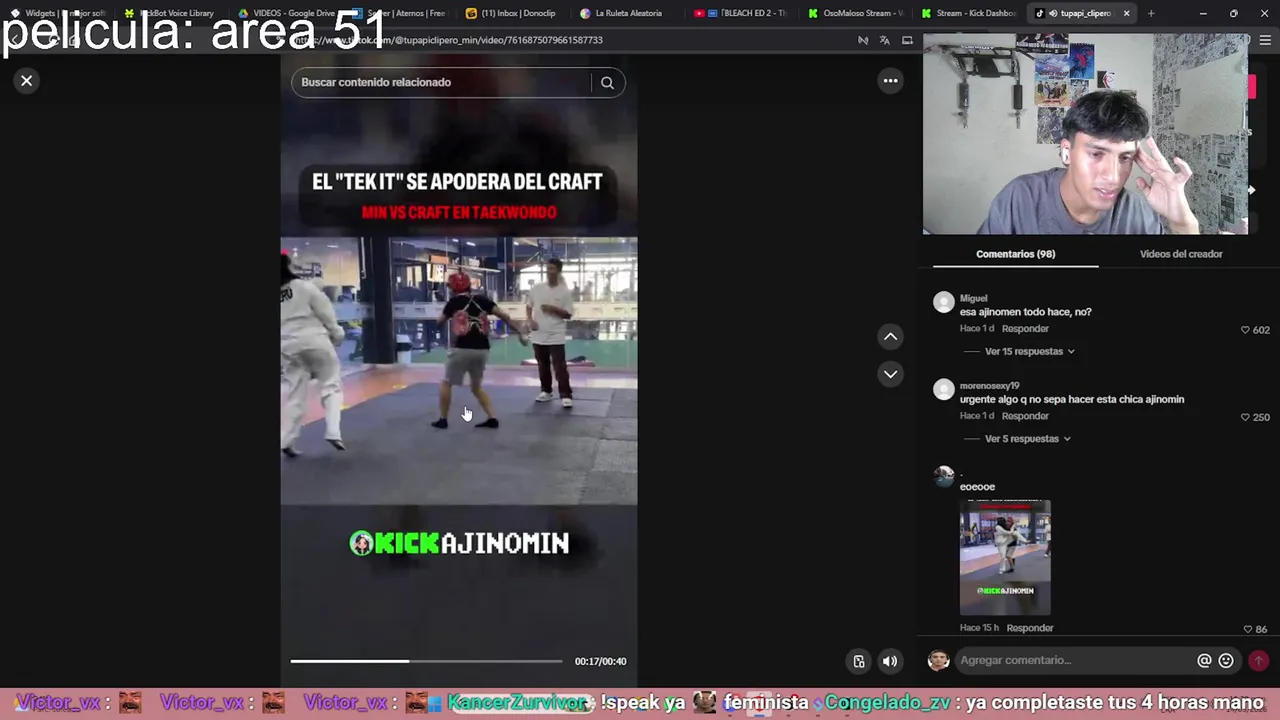Open the 'eoeooe' commenter's avatar
Image resolution: width=1280 pixels, height=720 pixels.
coord(944,477)
